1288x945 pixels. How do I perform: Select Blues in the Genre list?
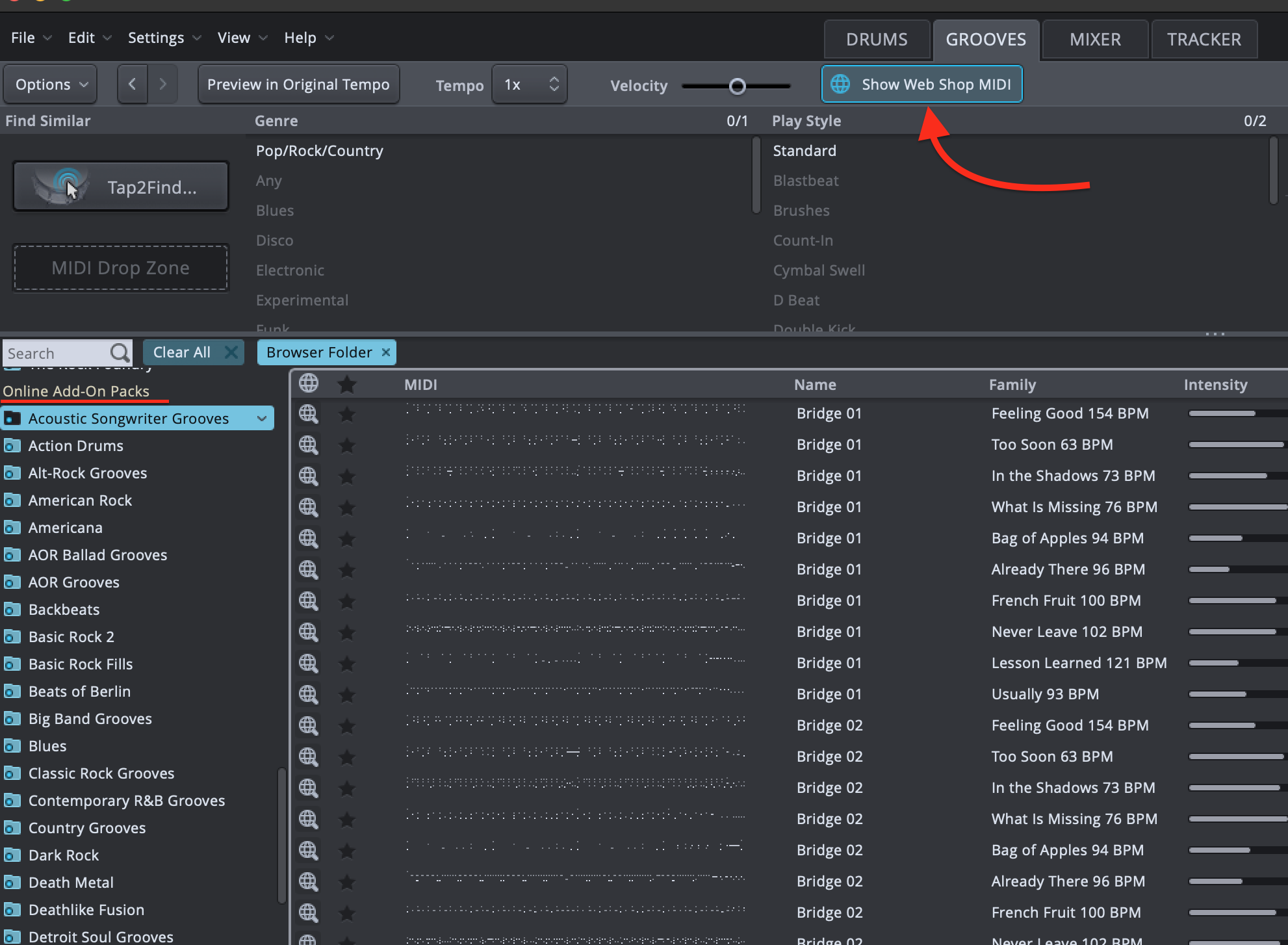click(x=275, y=211)
